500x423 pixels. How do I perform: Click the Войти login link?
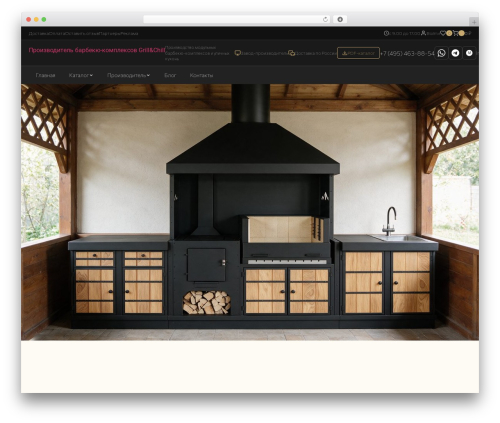pos(433,33)
